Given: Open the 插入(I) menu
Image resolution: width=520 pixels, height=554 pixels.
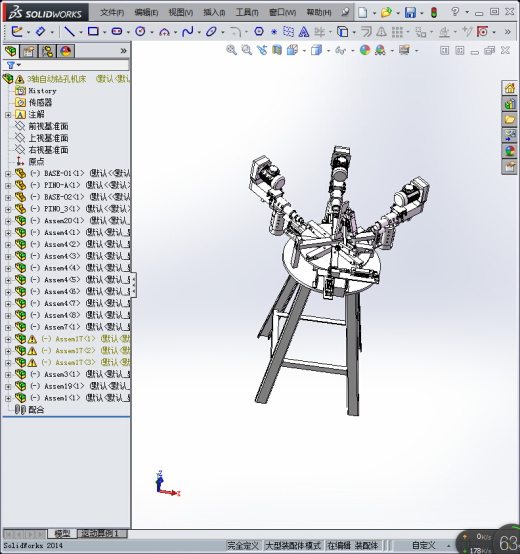Looking at the screenshot, I should coord(214,13).
